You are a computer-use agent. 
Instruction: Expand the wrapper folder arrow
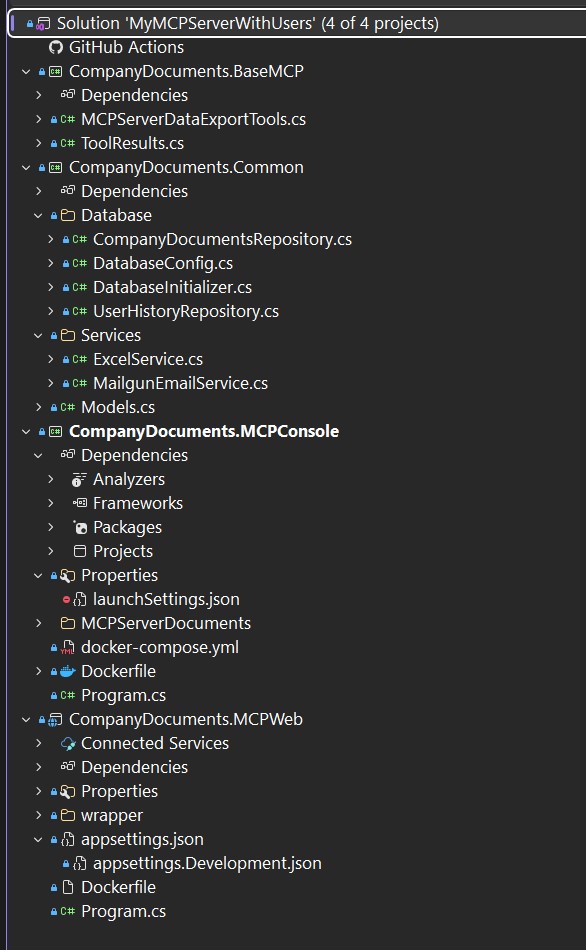(x=38, y=815)
